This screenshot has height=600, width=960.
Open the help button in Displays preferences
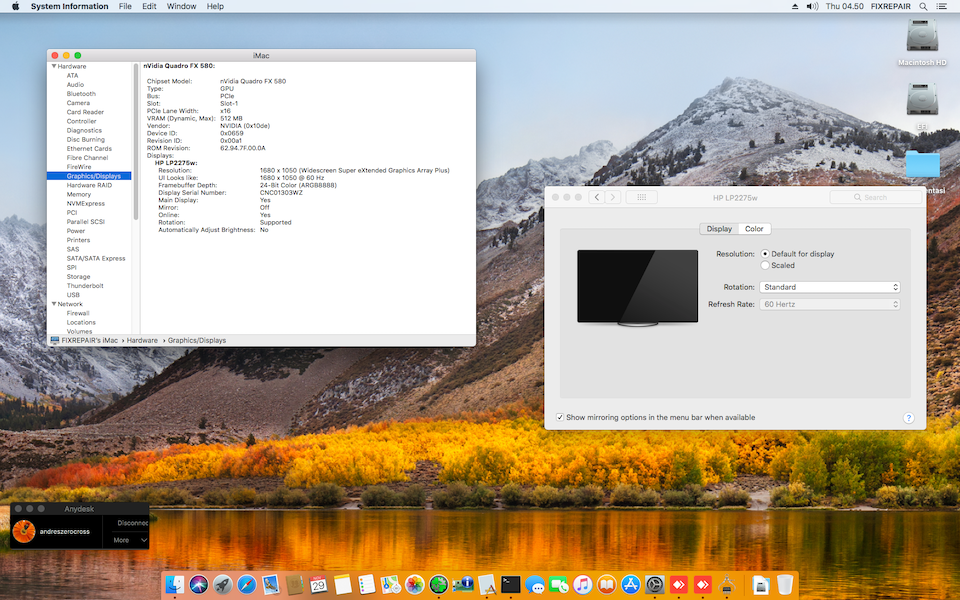(x=909, y=418)
